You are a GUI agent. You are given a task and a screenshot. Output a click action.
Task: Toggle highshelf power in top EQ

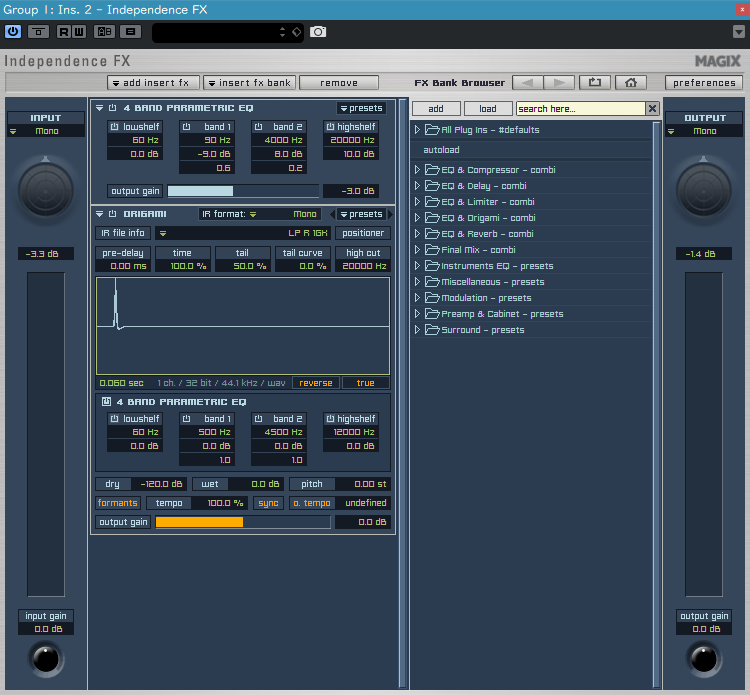point(330,127)
